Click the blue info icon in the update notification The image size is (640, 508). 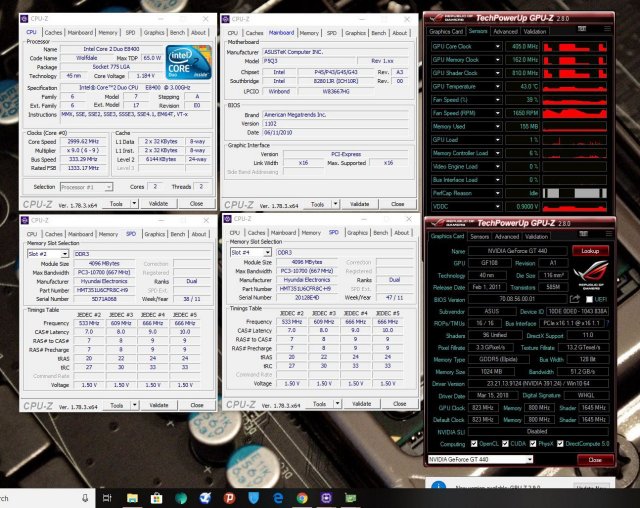click(x=439, y=486)
